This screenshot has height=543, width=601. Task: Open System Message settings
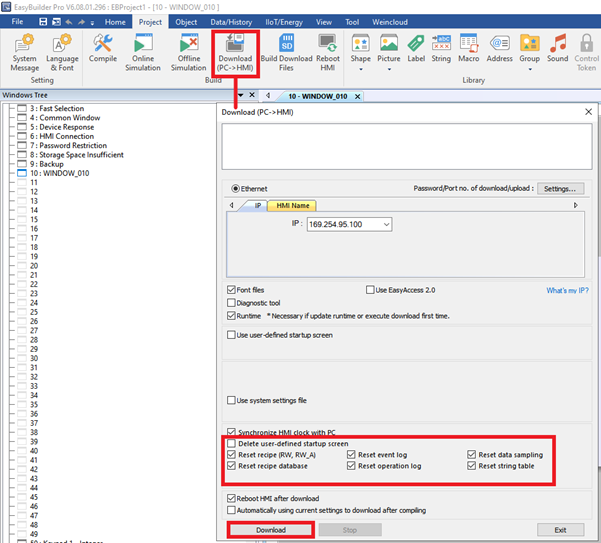coord(25,53)
